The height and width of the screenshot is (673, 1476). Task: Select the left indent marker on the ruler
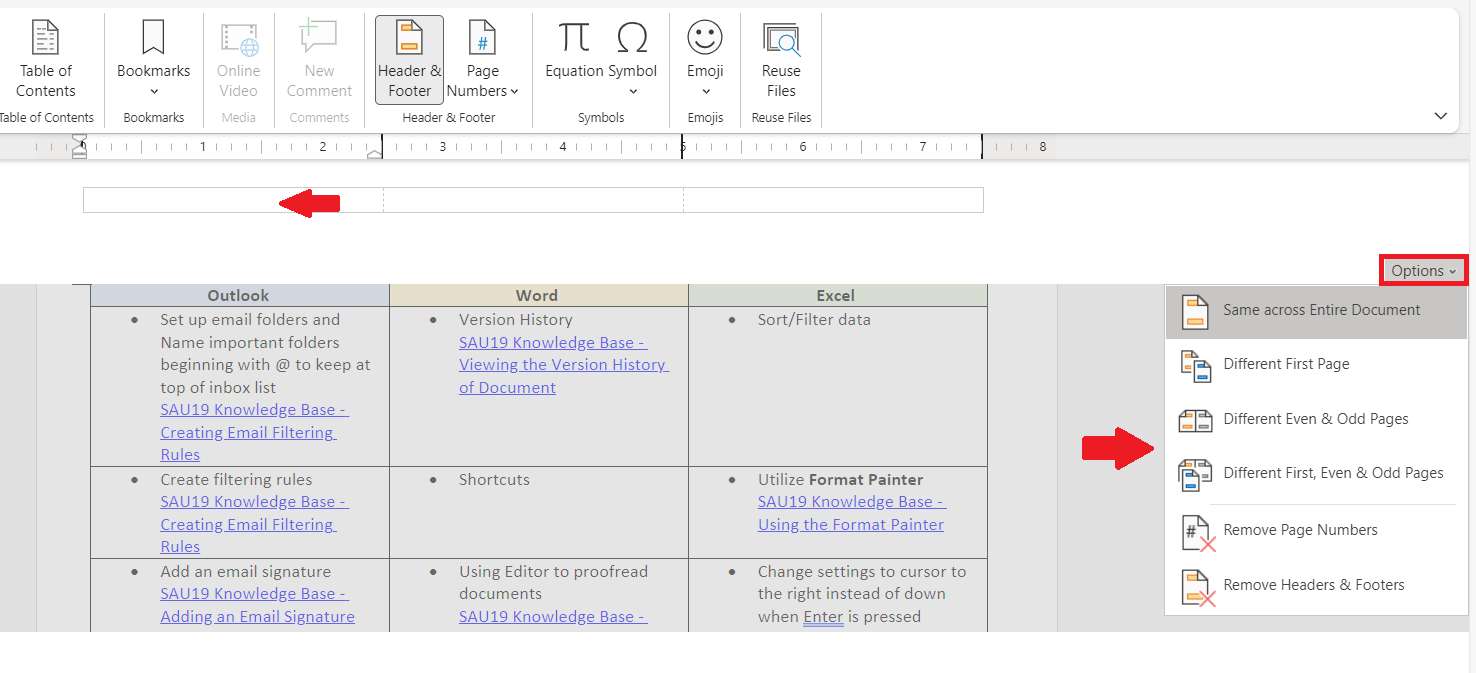pyautogui.click(x=81, y=149)
